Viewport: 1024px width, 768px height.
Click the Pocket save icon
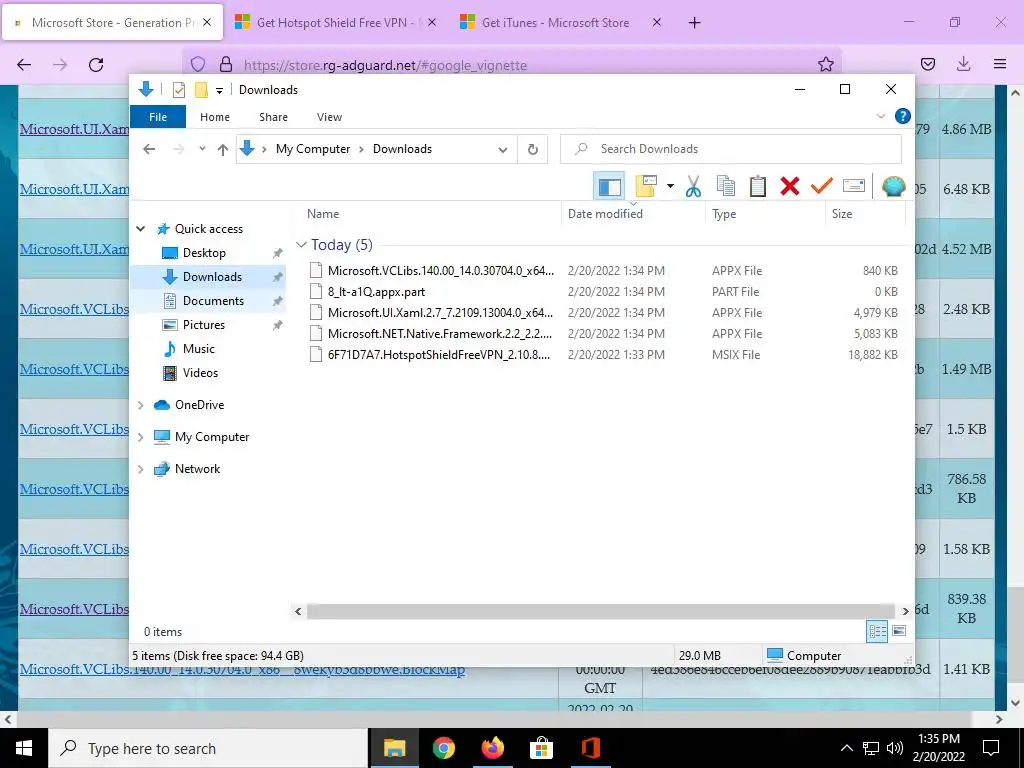point(927,64)
